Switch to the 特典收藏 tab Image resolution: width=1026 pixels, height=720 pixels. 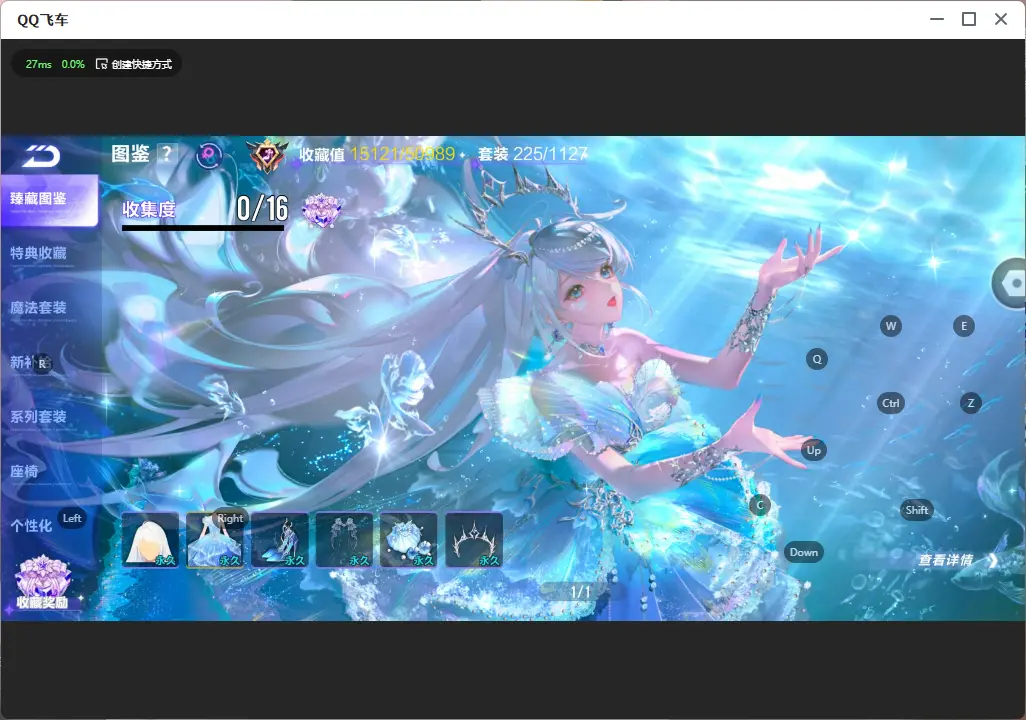tap(39, 253)
